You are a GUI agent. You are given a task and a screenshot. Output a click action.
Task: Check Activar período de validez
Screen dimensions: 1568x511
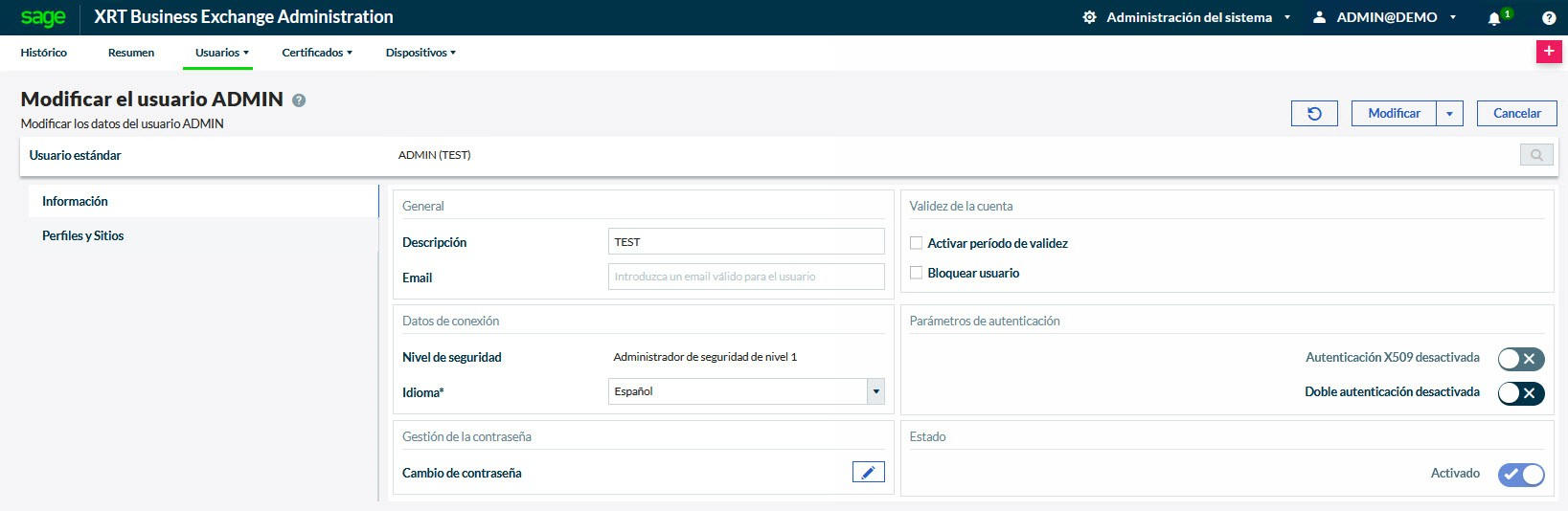917,243
